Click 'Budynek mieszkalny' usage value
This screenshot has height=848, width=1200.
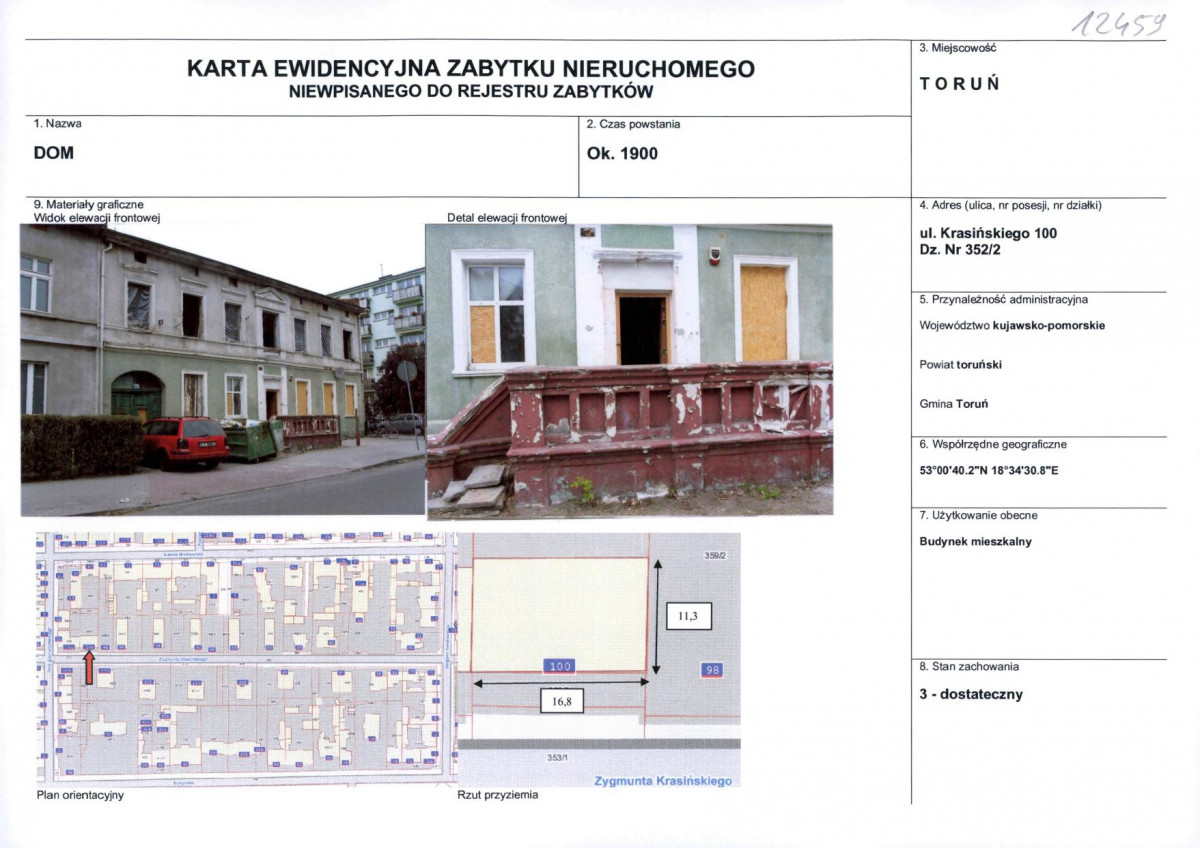(x=975, y=542)
